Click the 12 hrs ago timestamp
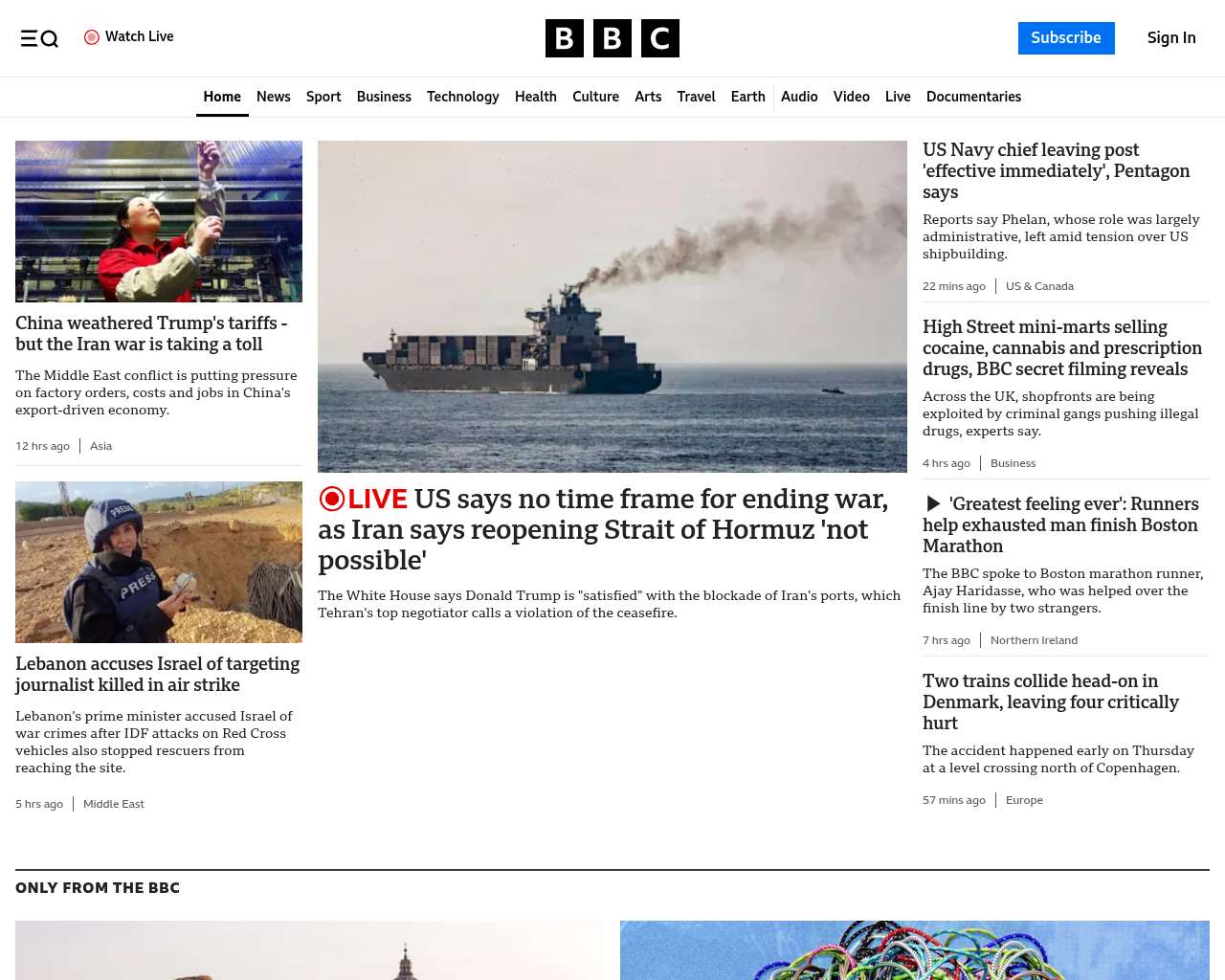 click(x=42, y=446)
